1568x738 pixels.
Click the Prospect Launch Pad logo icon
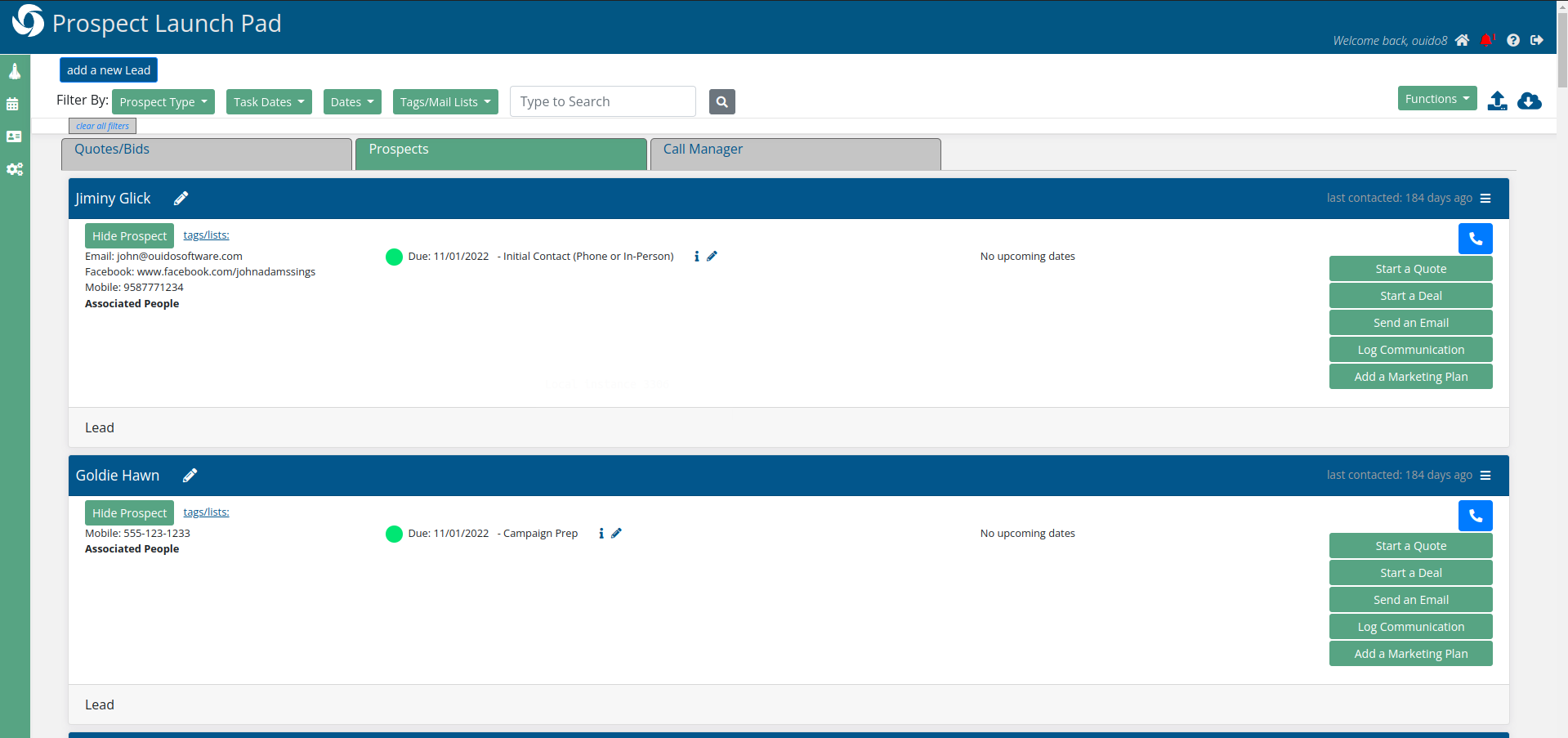(x=28, y=21)
